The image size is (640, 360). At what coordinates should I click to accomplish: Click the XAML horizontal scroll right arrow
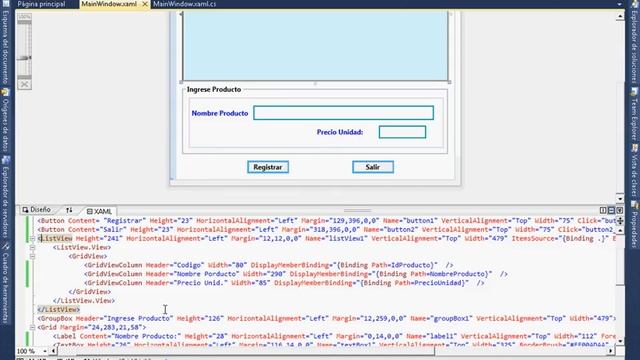coord(611,351)
